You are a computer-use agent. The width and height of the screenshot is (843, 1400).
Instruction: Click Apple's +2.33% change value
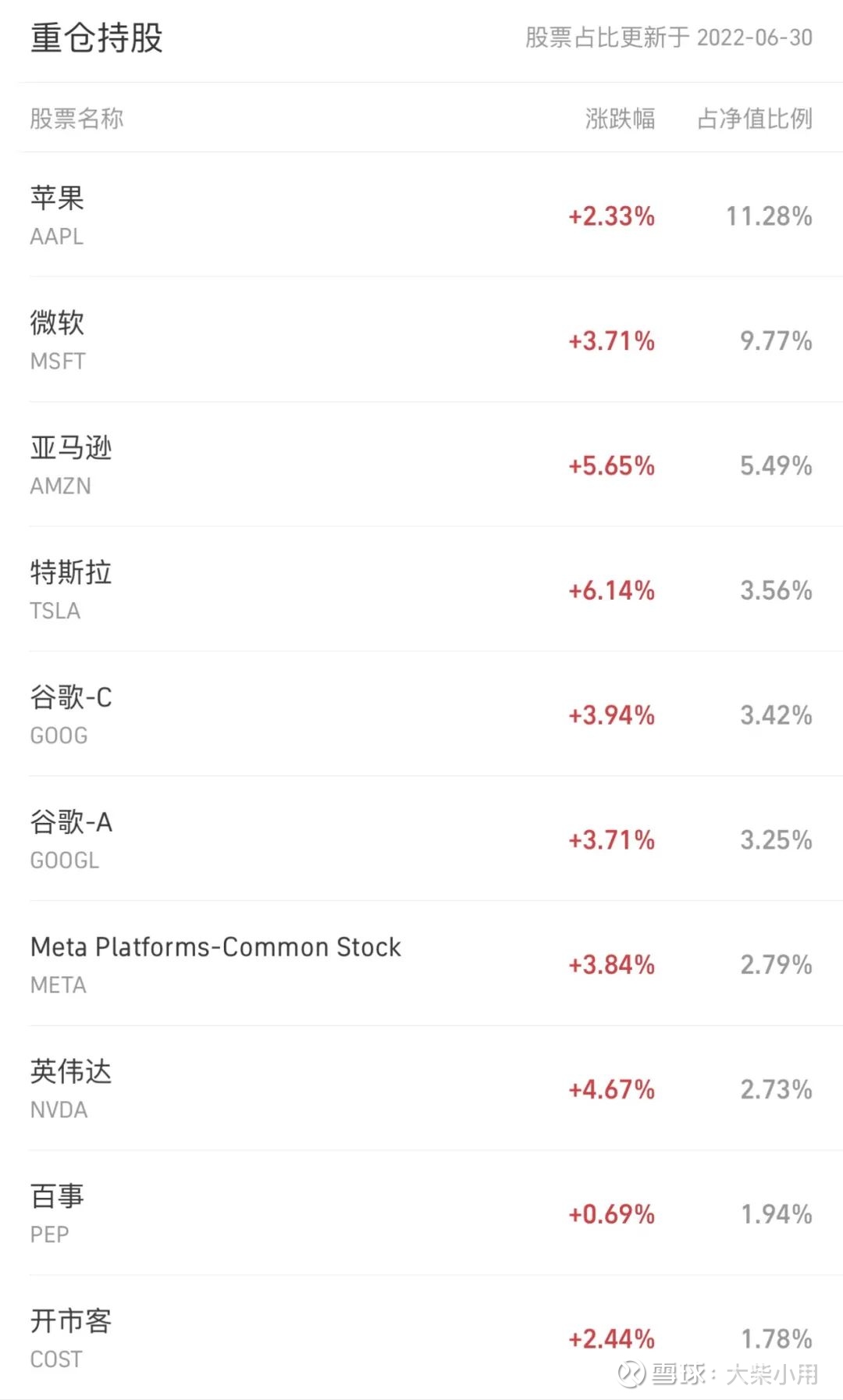[611, 216]
